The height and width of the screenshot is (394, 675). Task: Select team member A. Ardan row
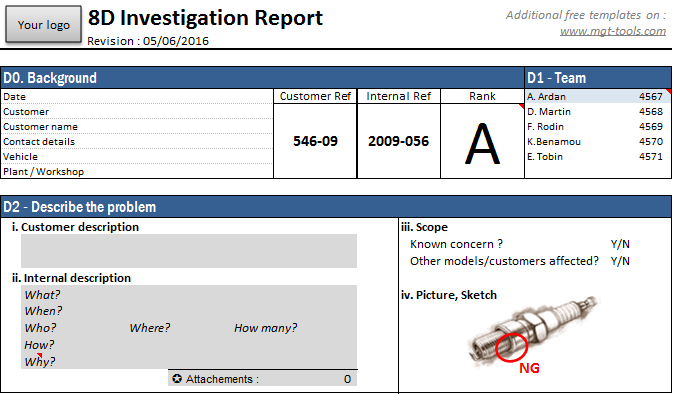598,96
